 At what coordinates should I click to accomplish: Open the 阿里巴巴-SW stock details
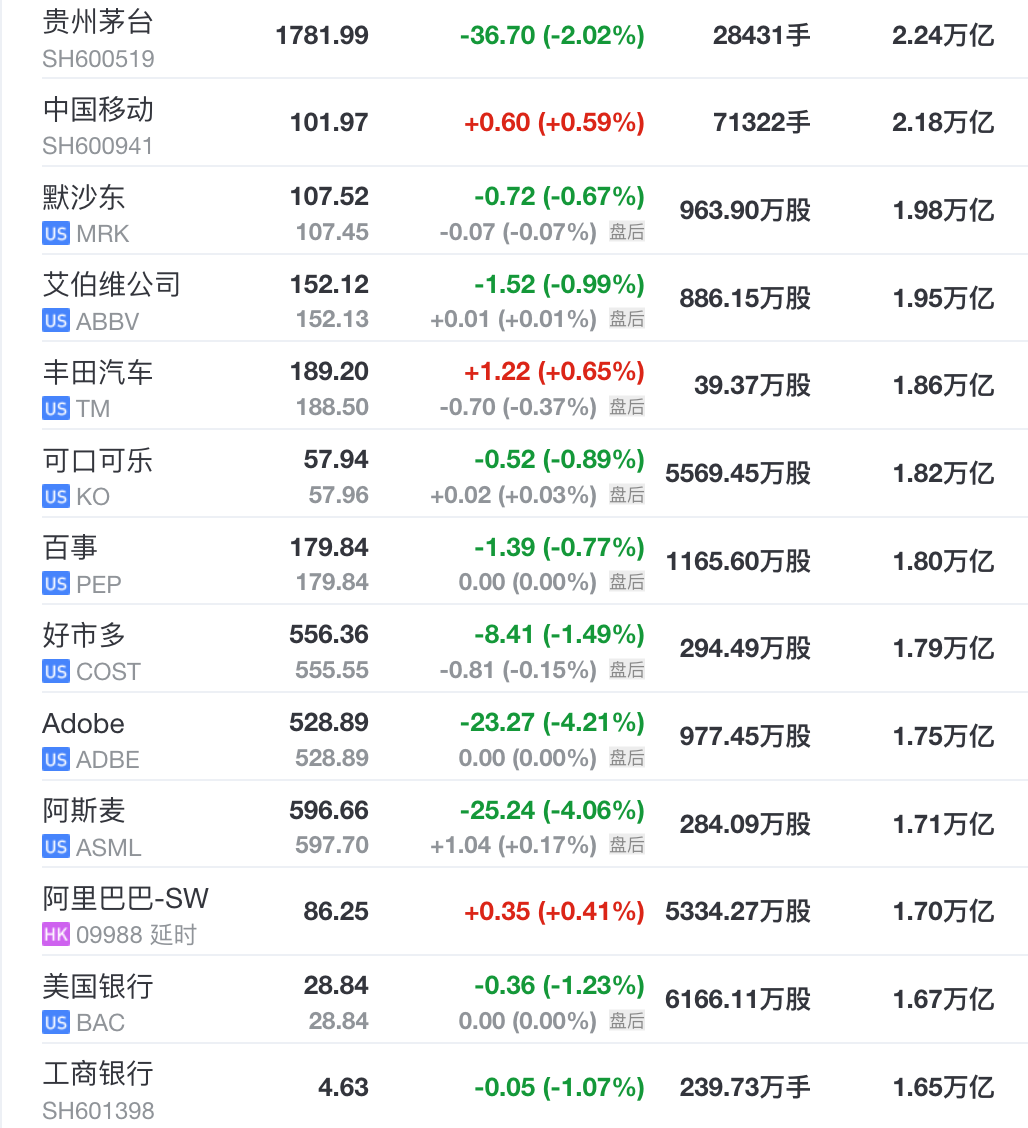(x=126, y=898)
